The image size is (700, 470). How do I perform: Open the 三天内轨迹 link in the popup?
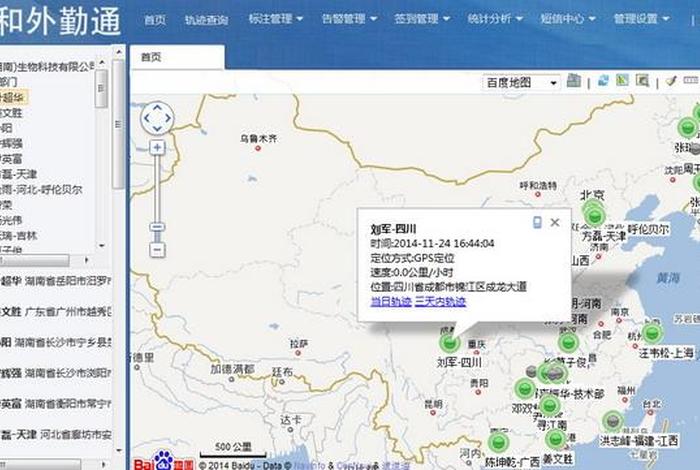click(x=440, y=302)
